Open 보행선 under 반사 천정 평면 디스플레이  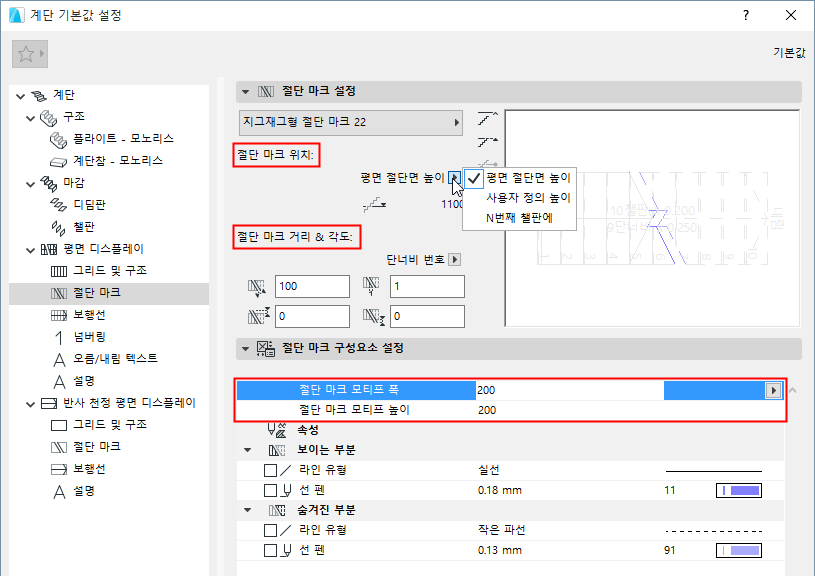(89, 469)
